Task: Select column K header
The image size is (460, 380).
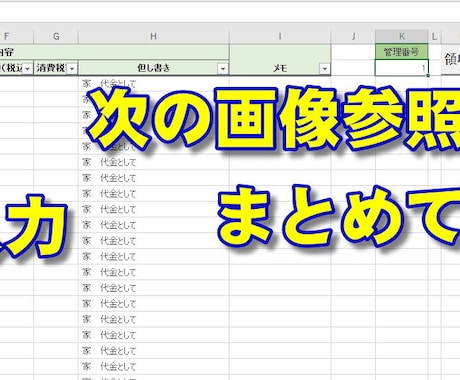Action: point(402,36)
